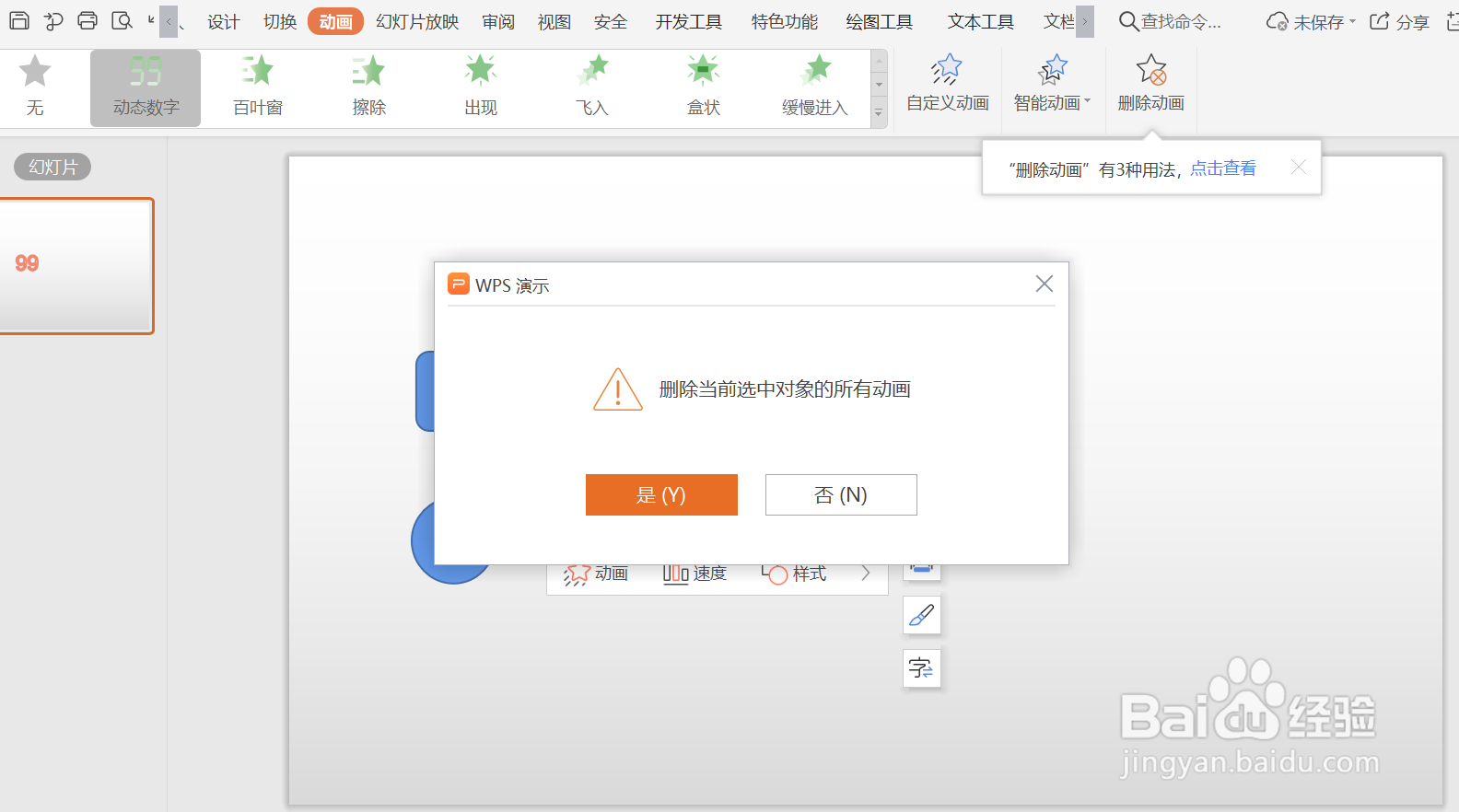Image resolution: width=1459 pixels, height=812 pixels.
Task: Click the brush format painter floating icon
Action: click(x=922, y=615)
